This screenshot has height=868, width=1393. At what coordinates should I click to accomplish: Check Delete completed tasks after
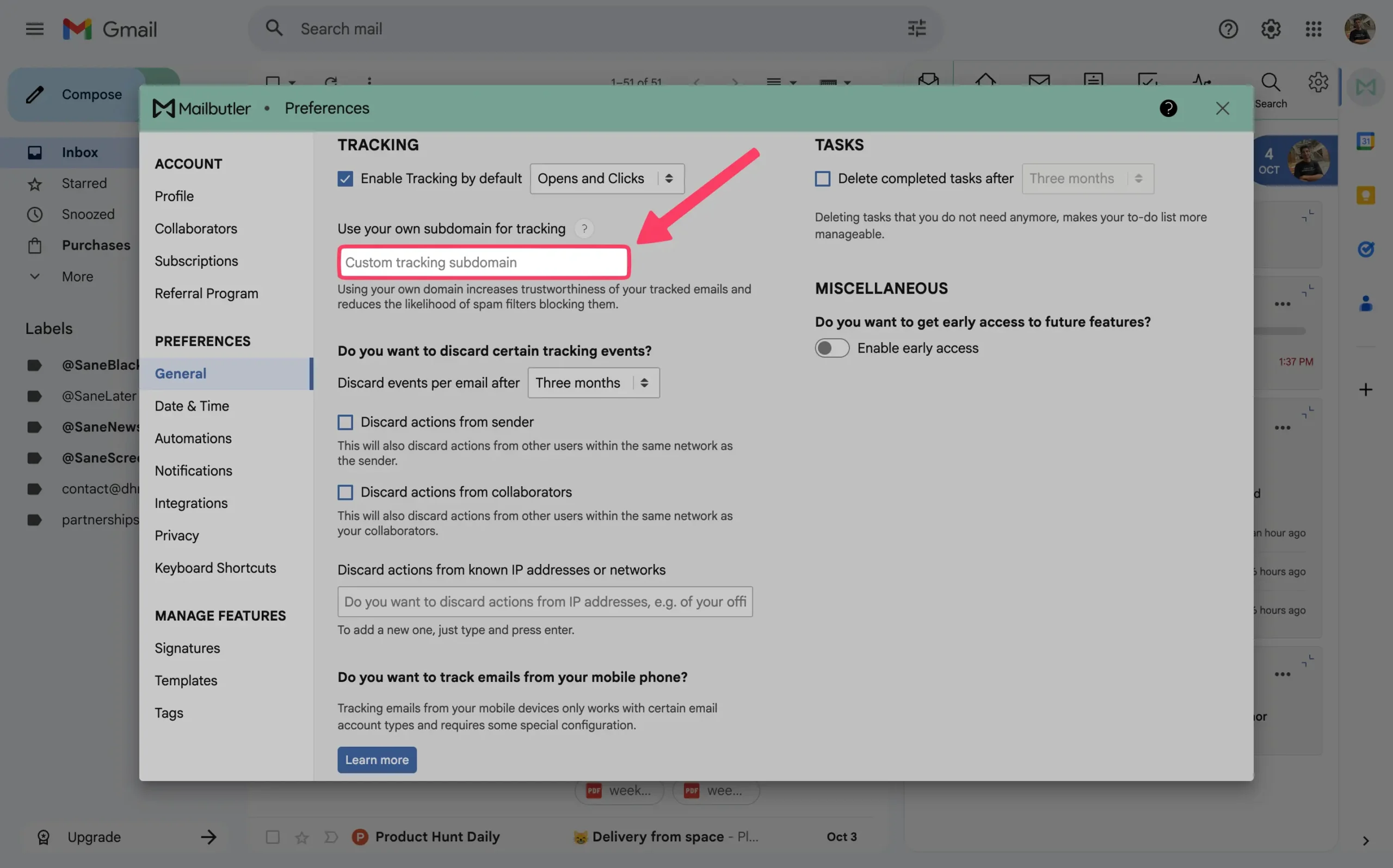coord(822,178)
